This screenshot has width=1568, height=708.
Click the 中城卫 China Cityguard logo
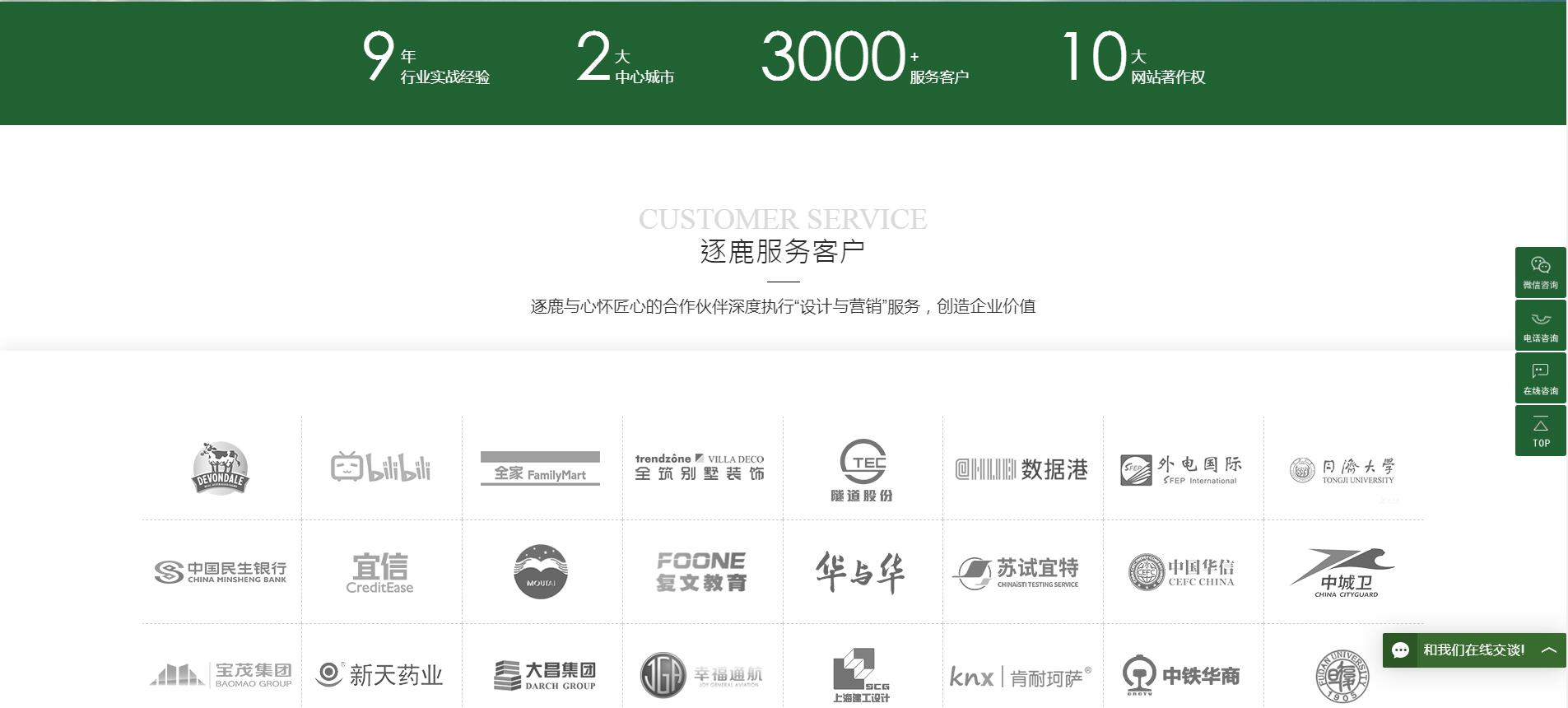pyautogui.click(x=1342, y=572)
